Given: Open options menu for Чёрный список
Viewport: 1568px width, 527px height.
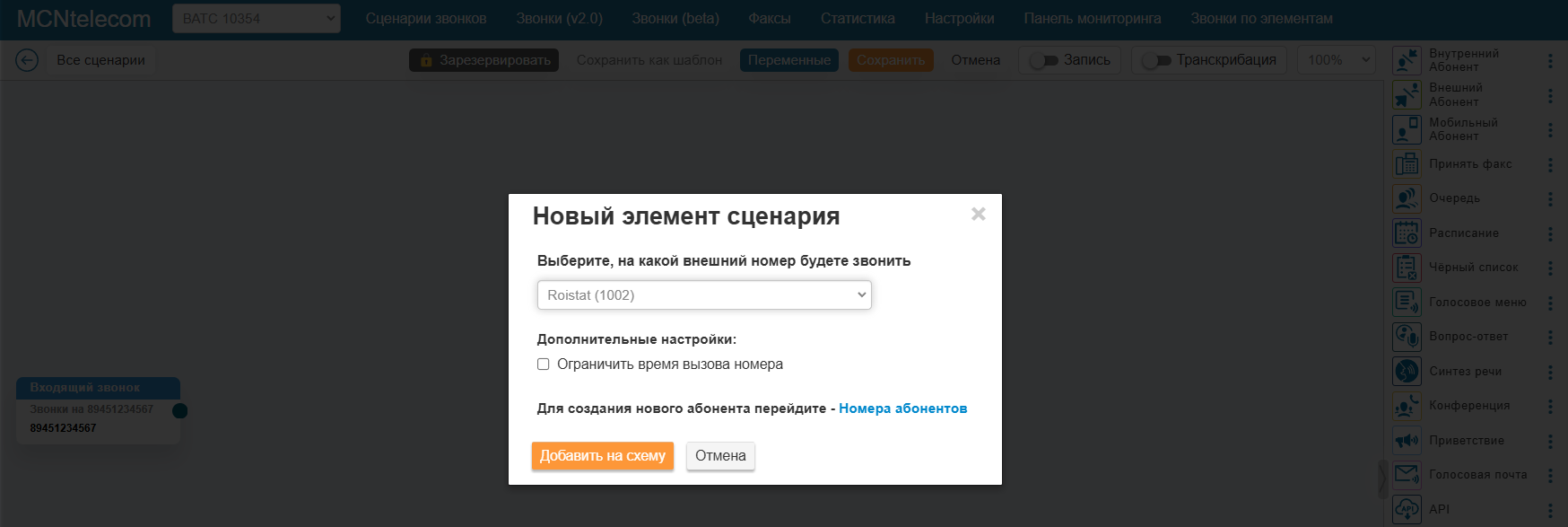Looking at the screenshot, I should [x=1550, y=268].
